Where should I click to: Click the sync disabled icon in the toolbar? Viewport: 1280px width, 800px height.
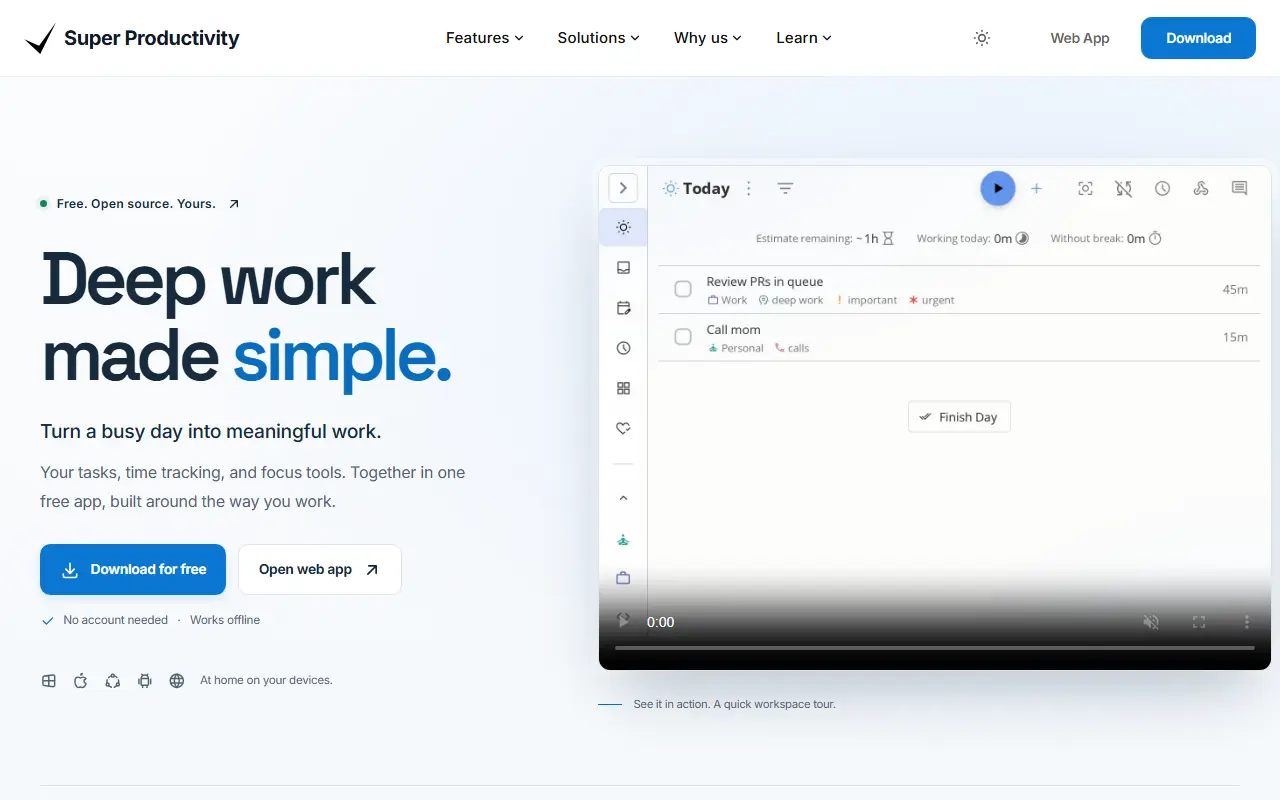pos(1124,188)
